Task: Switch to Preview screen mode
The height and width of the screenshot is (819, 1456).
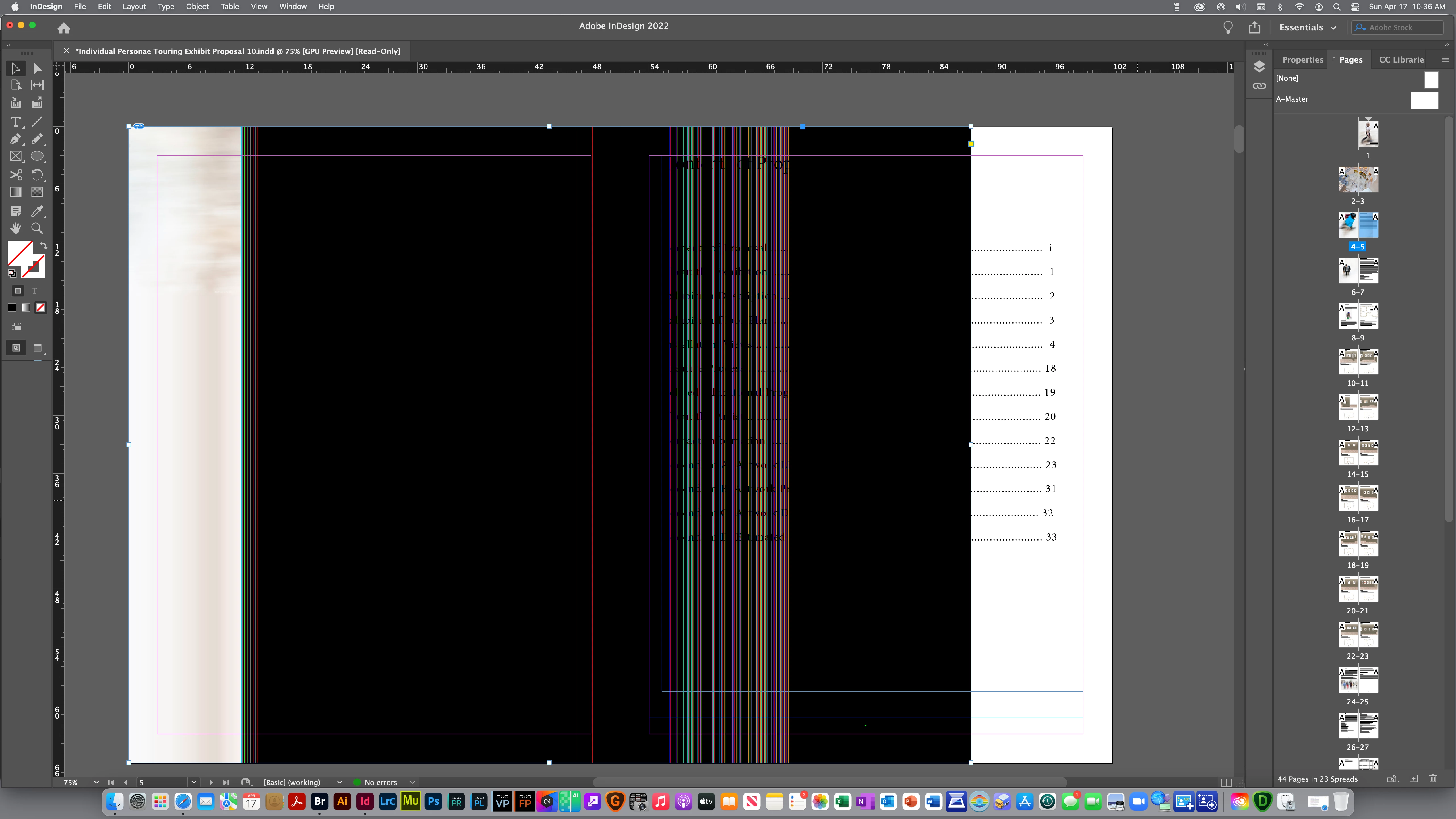Action: (x=37, y=348)
